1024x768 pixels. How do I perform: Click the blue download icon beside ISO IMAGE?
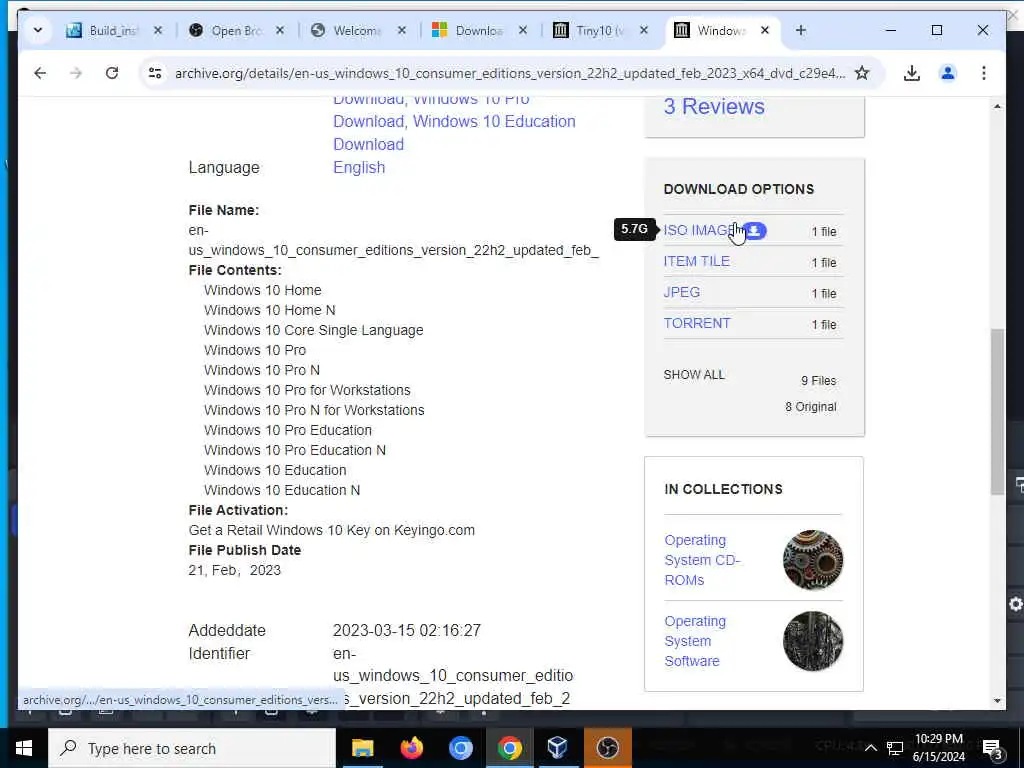755,231
